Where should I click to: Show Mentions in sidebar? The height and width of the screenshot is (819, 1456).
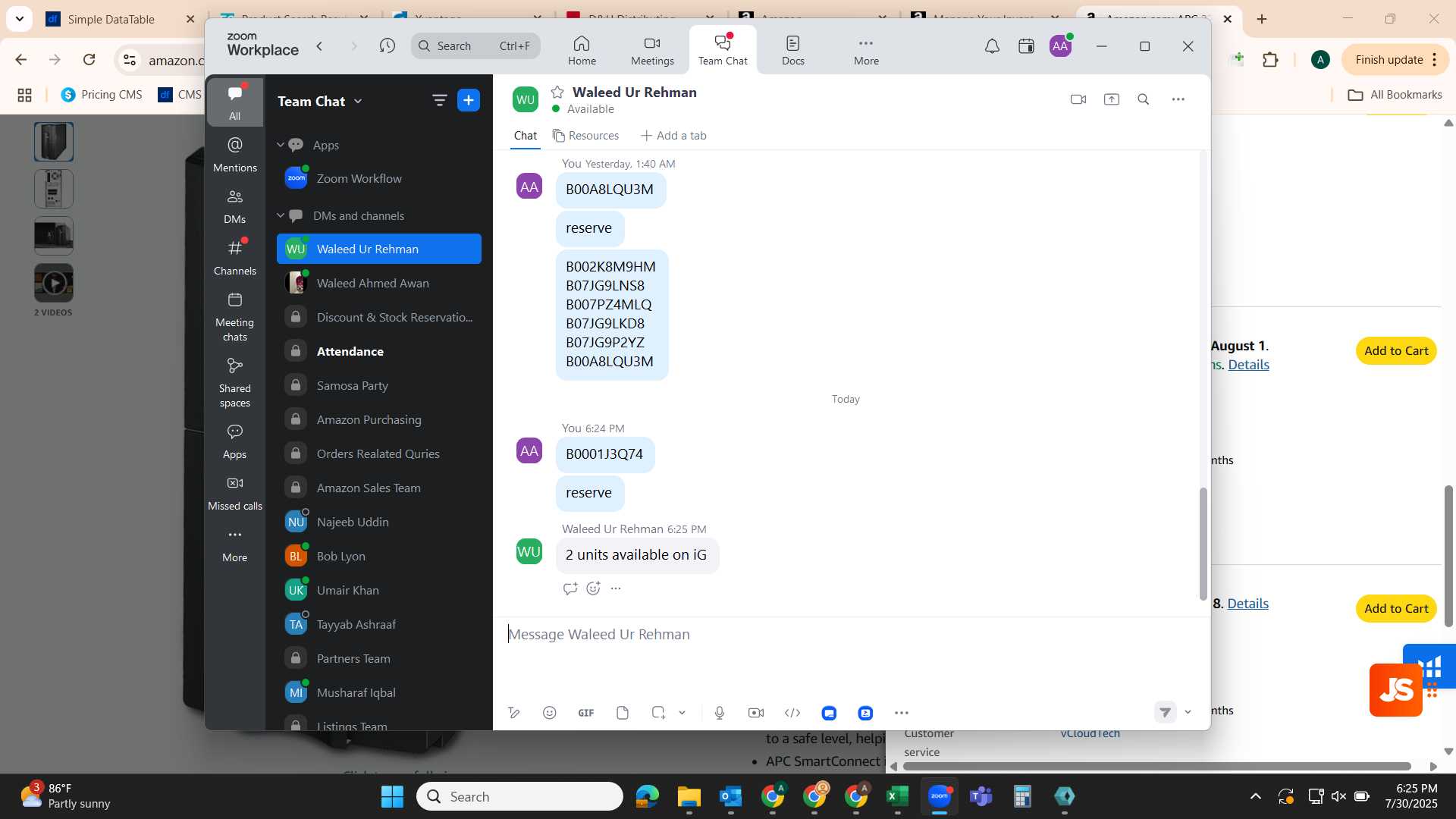235,154
